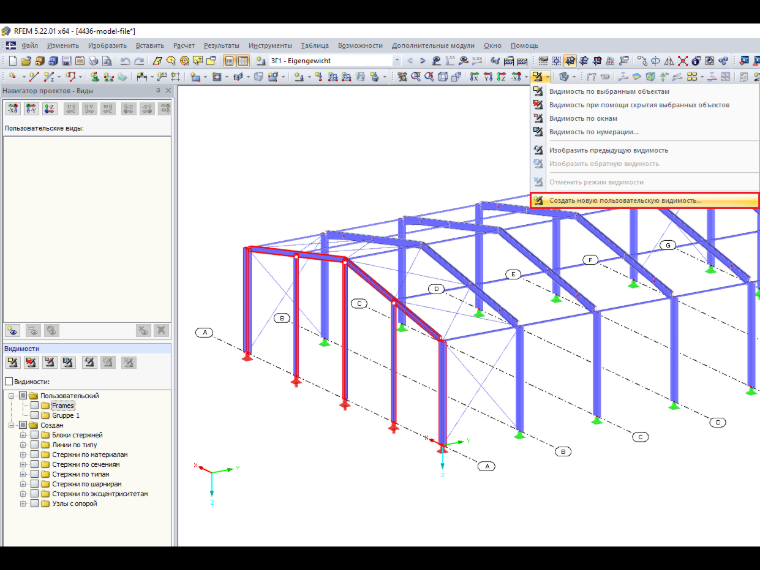Screen dimensions: 760x570
Task: Open the Помощь menu
Action: pos(524,46)
